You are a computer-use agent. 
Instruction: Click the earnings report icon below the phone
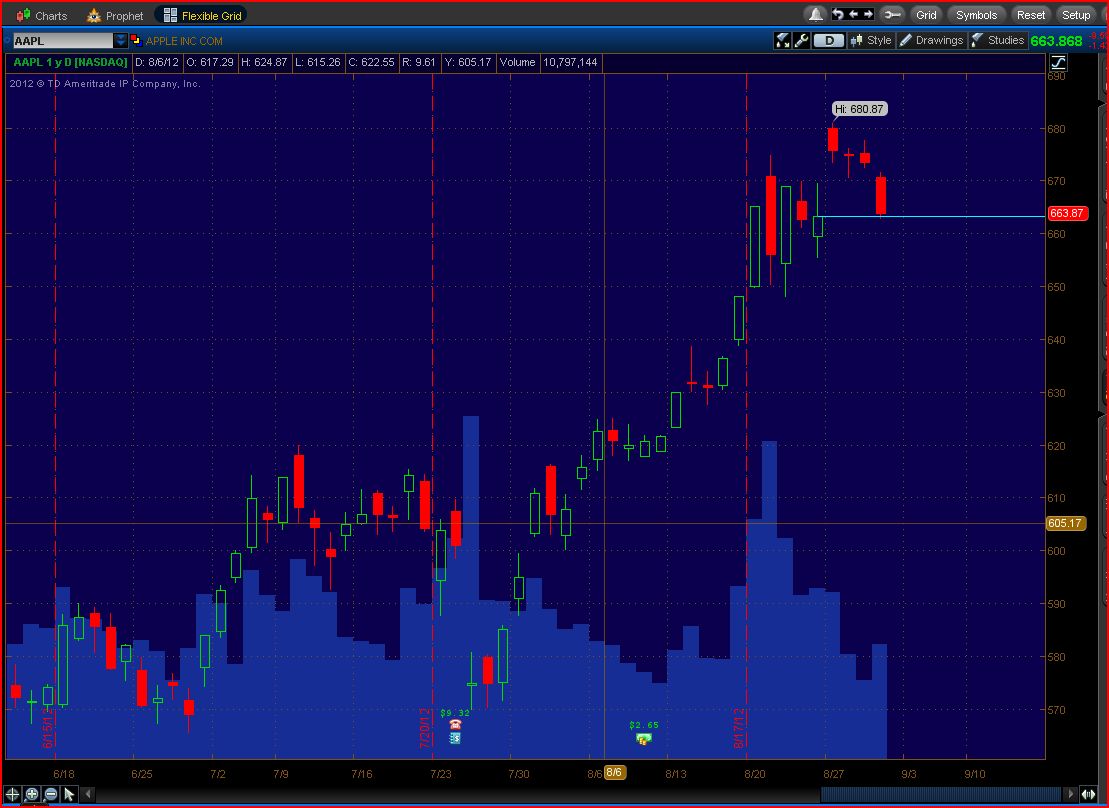tap(455, 738)
